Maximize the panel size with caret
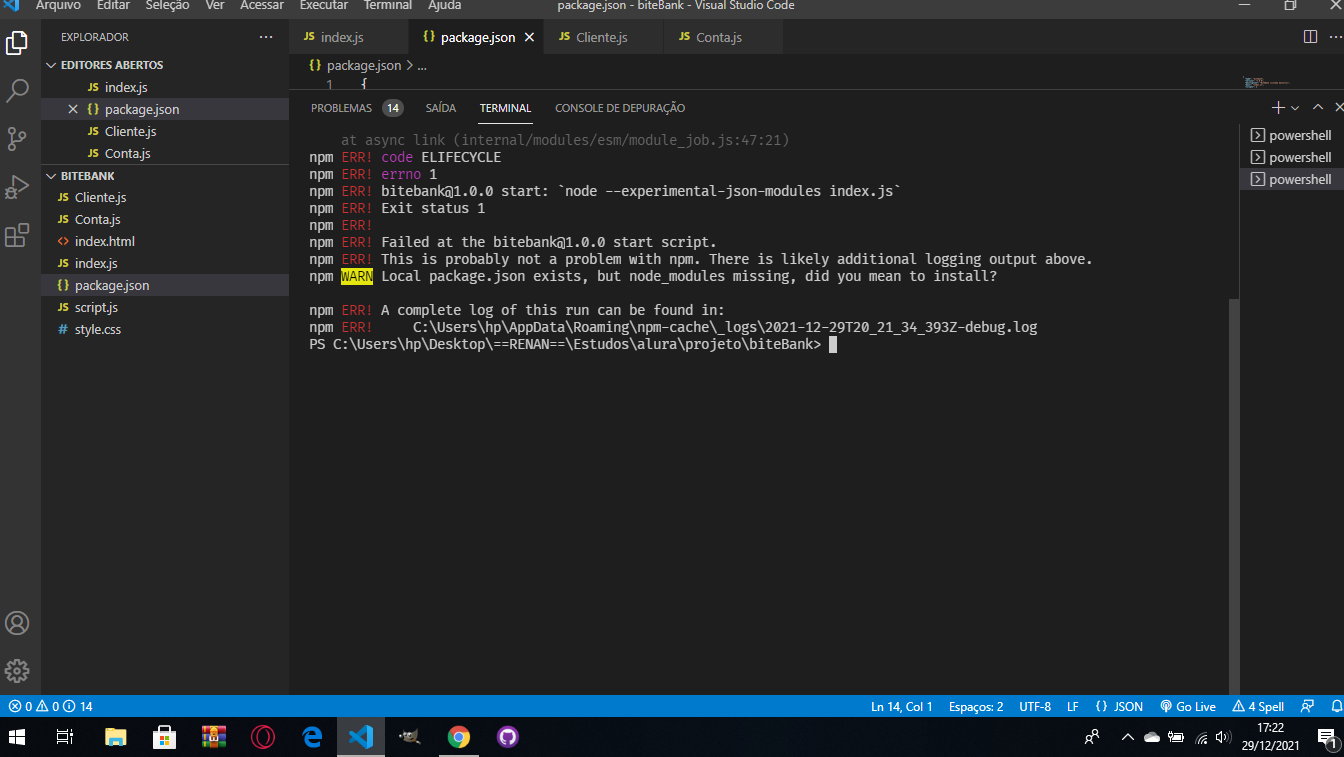This screenshot has height=757, width=1344. point(1318,107)
